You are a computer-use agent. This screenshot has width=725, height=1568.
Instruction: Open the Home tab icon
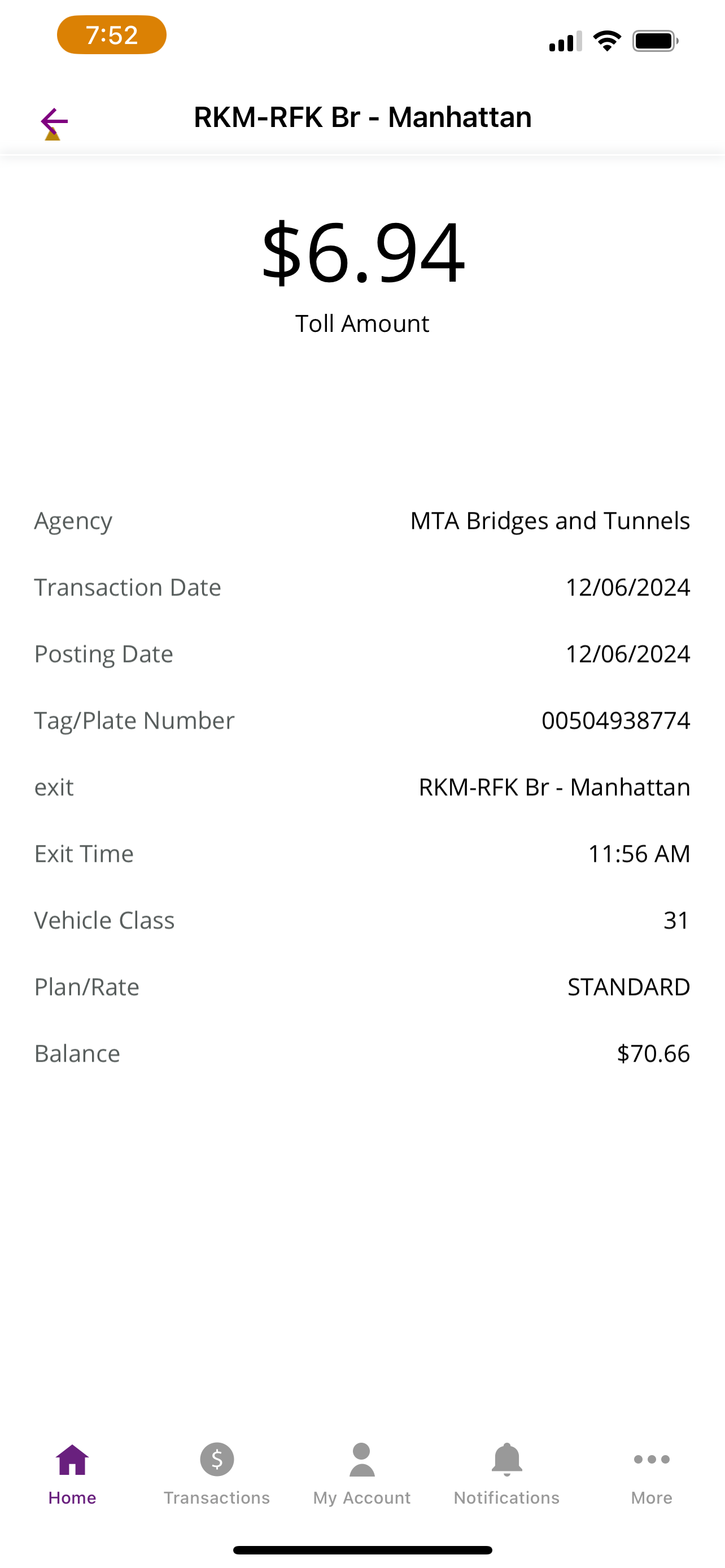[72, 1460]
